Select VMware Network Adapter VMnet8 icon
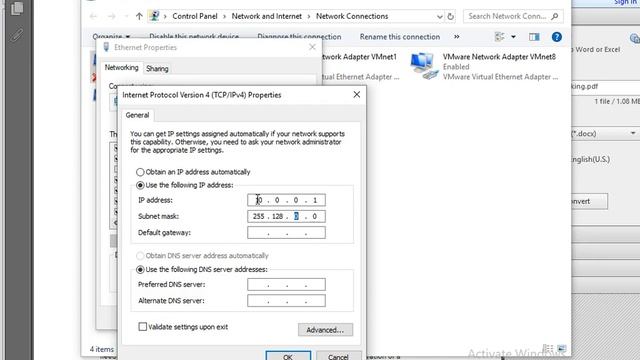This screenshot has width=640, height=360. click(x=424, y=66)
